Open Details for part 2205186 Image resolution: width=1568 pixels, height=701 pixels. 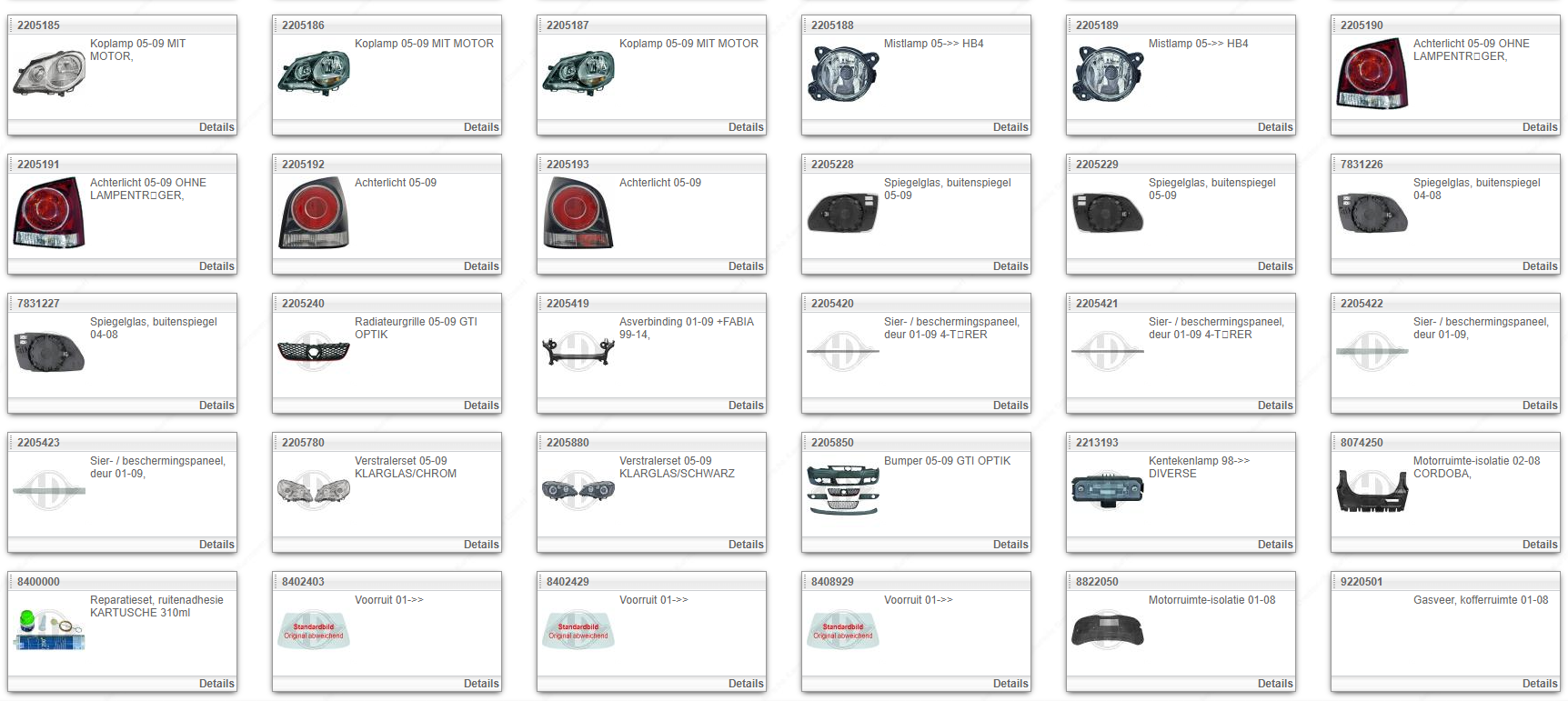pyautogui.click(x=480, y=127)
